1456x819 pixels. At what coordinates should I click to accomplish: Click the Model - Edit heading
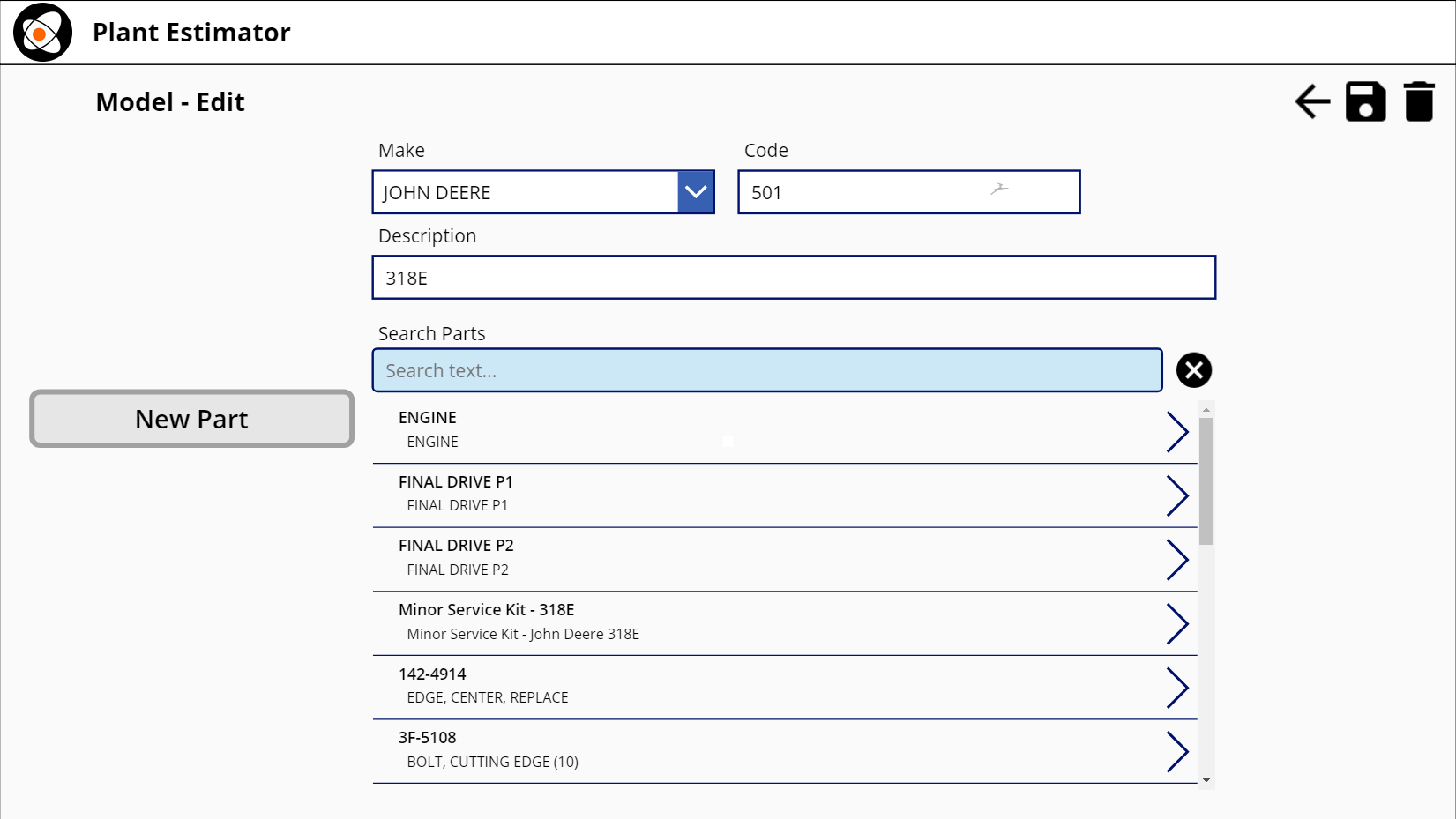point(170,102)
